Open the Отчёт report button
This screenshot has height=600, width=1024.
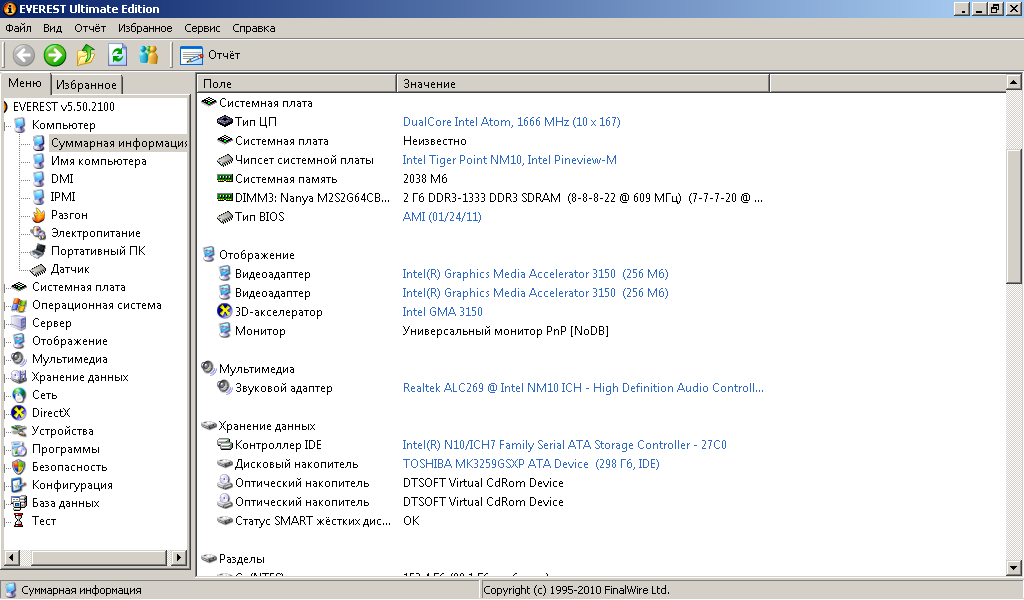(210, 55)
